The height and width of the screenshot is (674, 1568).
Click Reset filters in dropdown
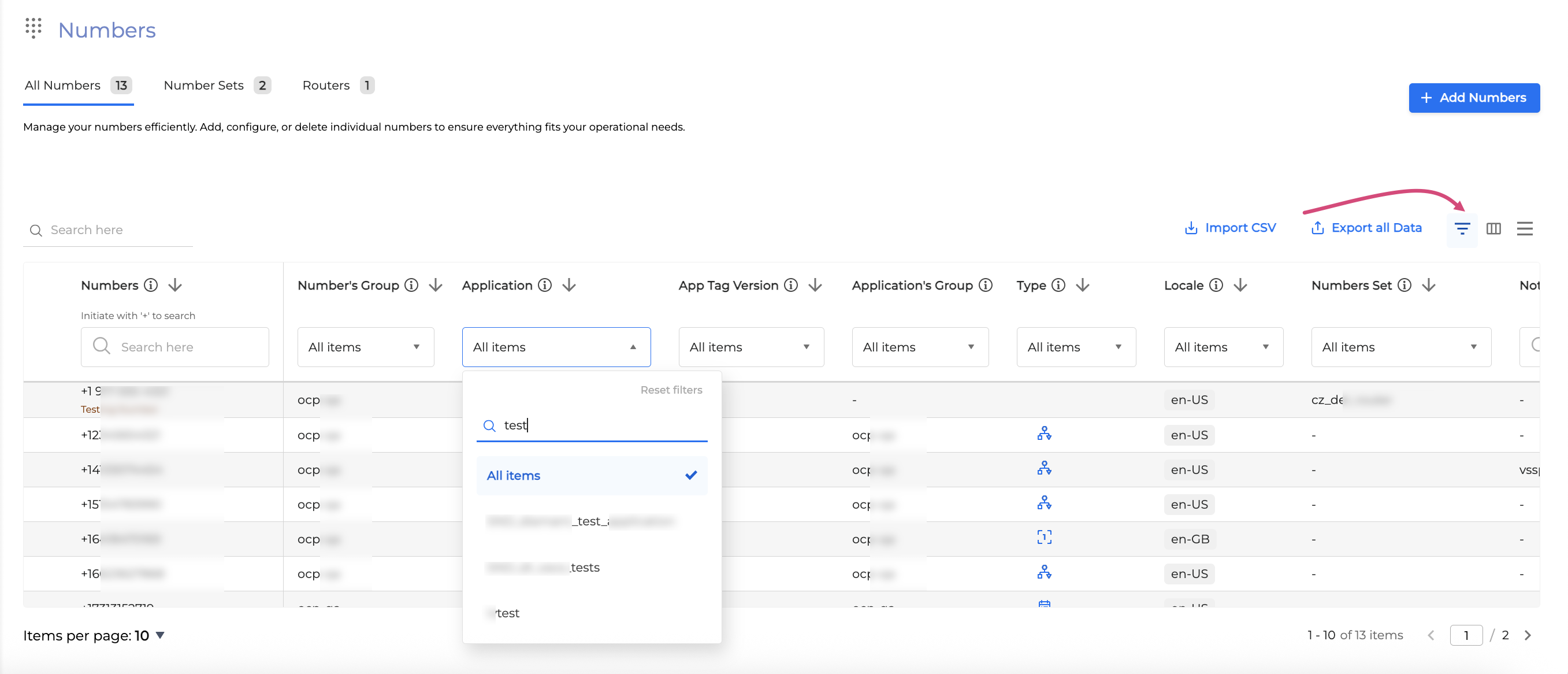coord(671,390)
